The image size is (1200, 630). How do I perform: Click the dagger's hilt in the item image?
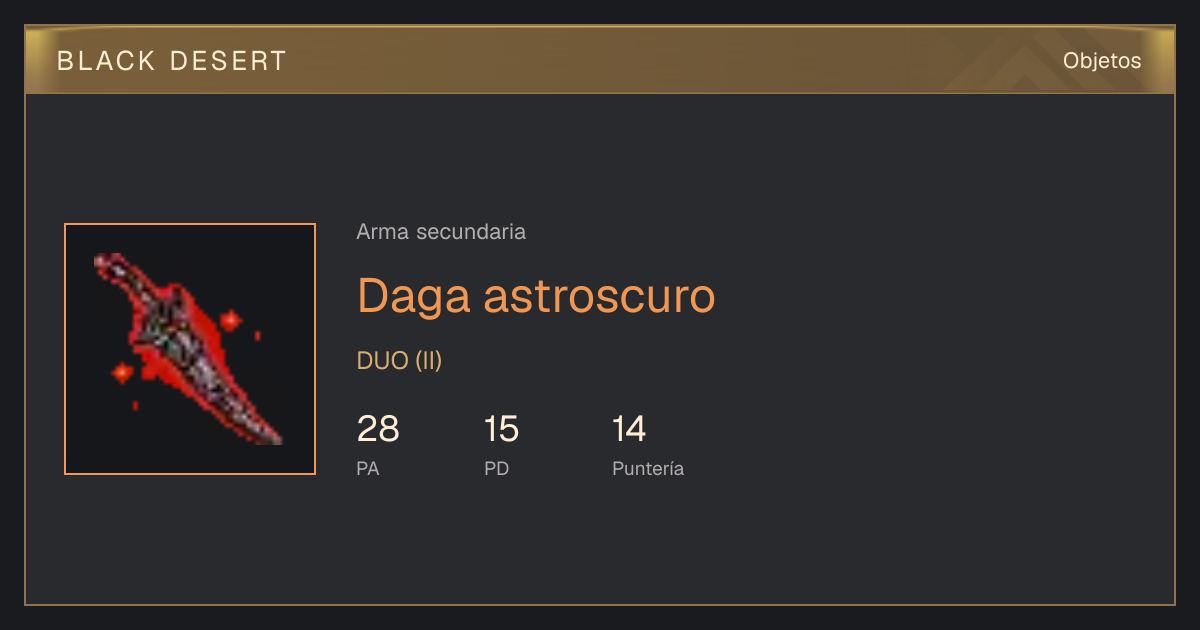120,272
